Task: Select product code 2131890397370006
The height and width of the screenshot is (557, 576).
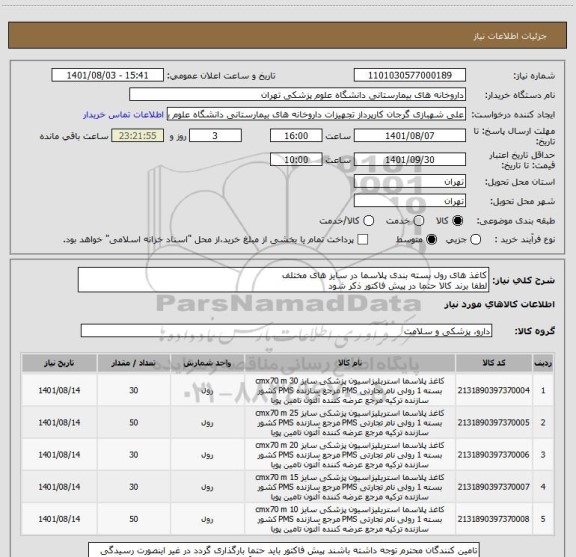Action: [x=493, y=454]
